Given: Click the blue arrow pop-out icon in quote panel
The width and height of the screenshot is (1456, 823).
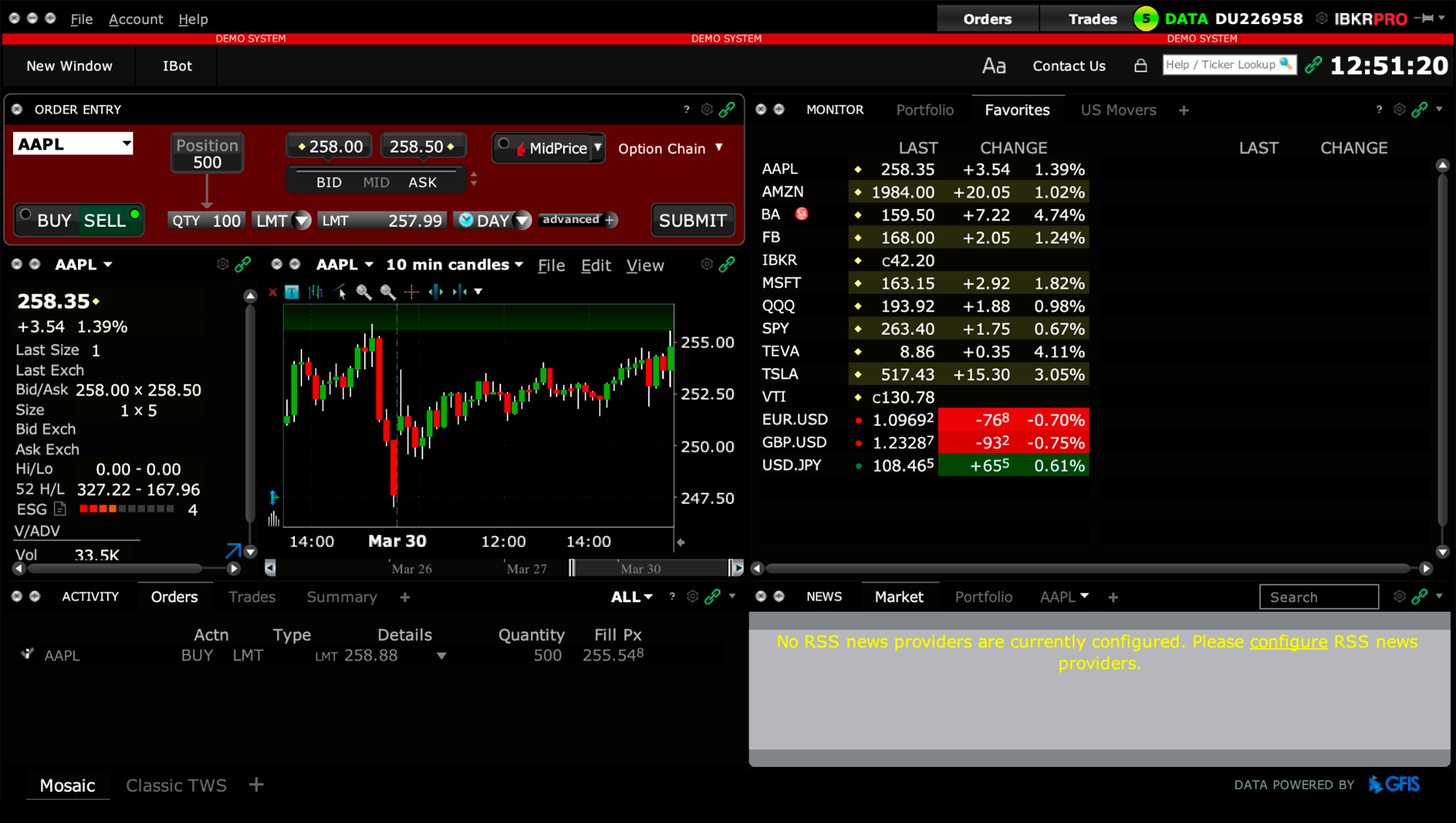Looking at the screenshot, I should tap(232, 551).
